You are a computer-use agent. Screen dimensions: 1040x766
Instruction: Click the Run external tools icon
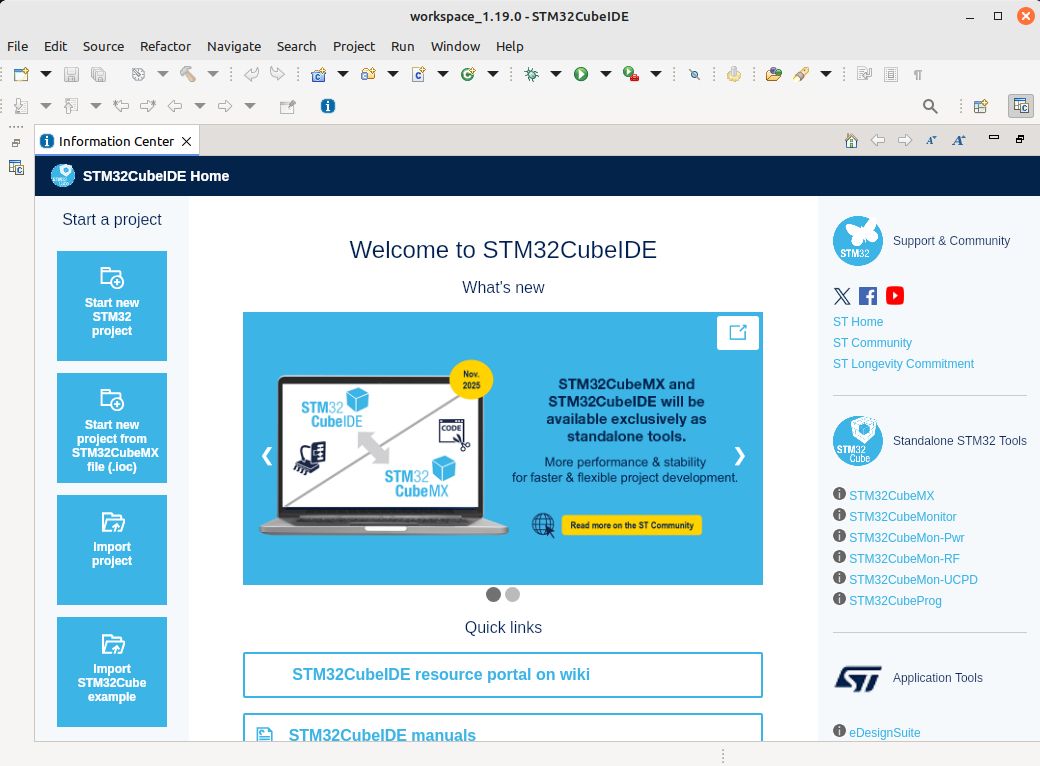coord(631,74)
